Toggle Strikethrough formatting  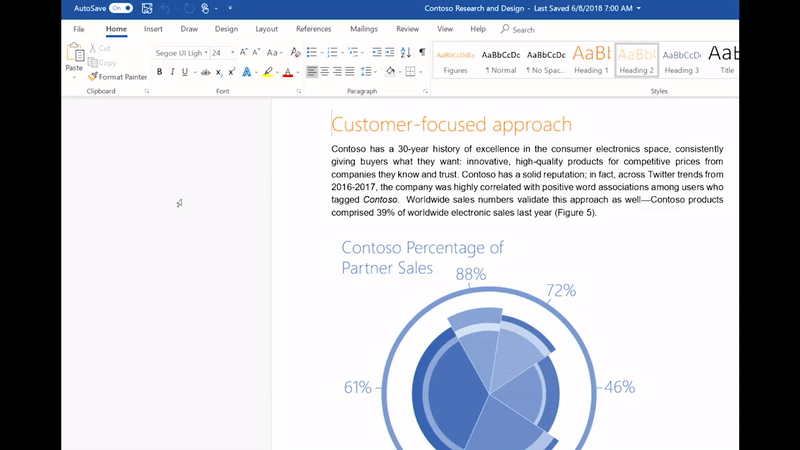[x=206, y=72]
